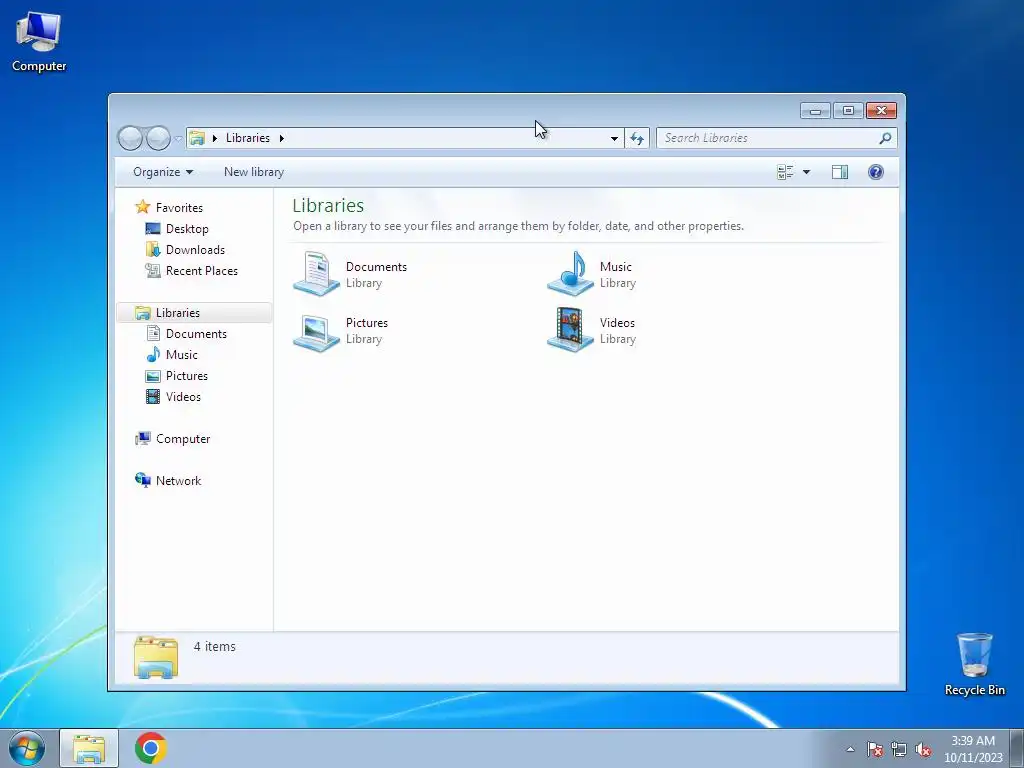Click the search magnifier icon

(x=885, y=138)
